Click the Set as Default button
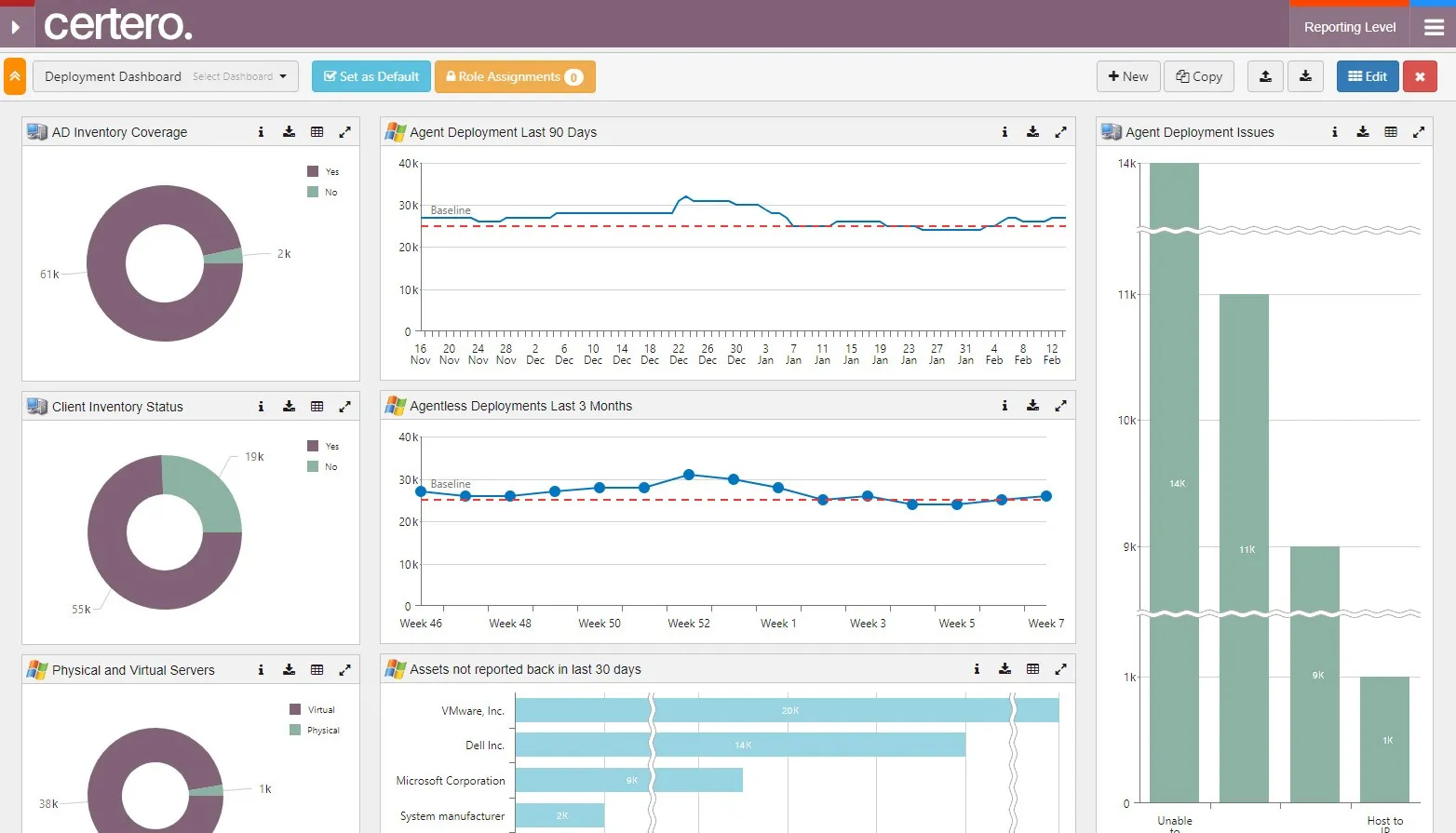The image size is (1456, 833). point(371,76)
